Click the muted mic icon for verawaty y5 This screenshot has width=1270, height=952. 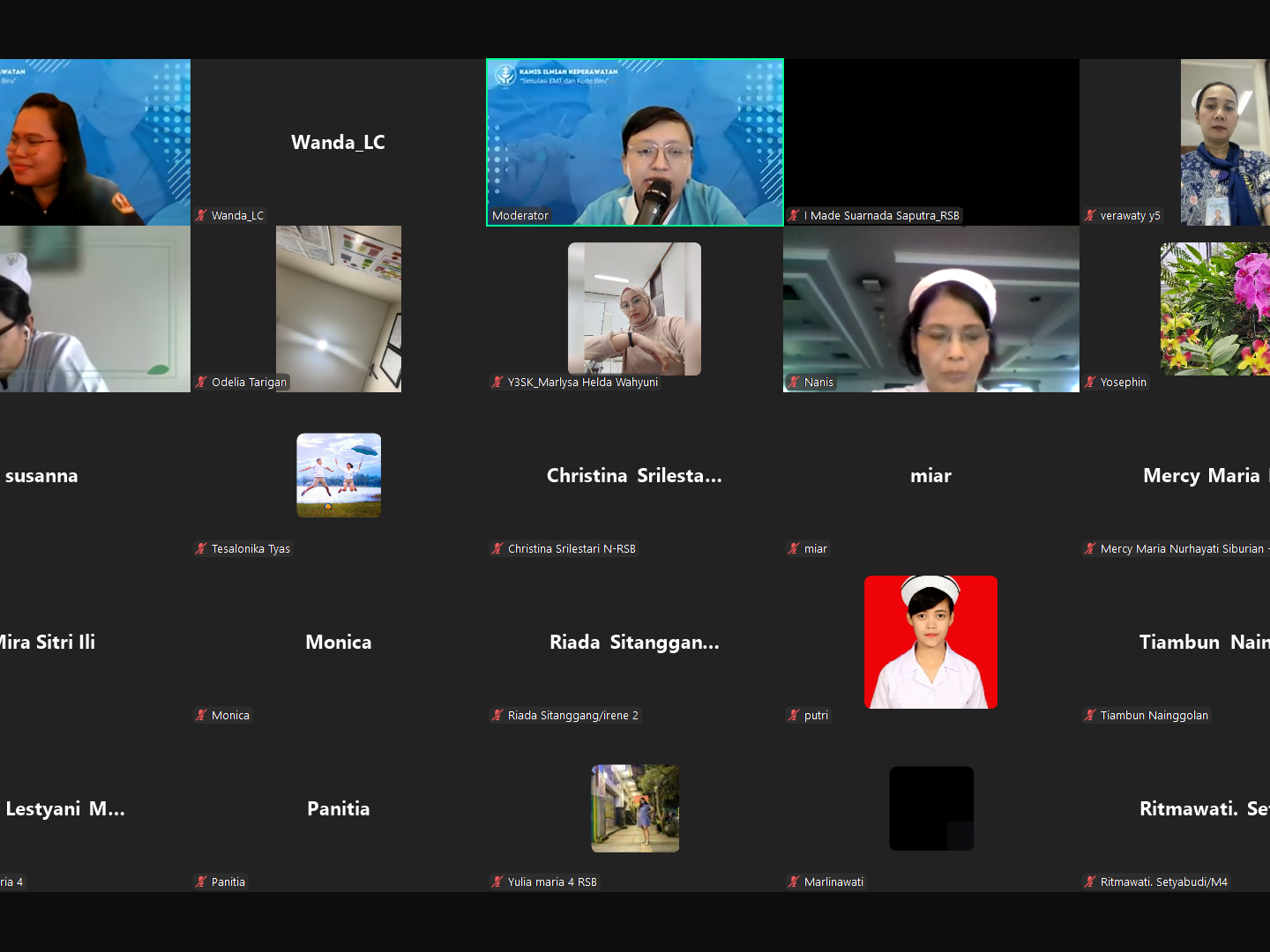click(x=1090, y=215)
